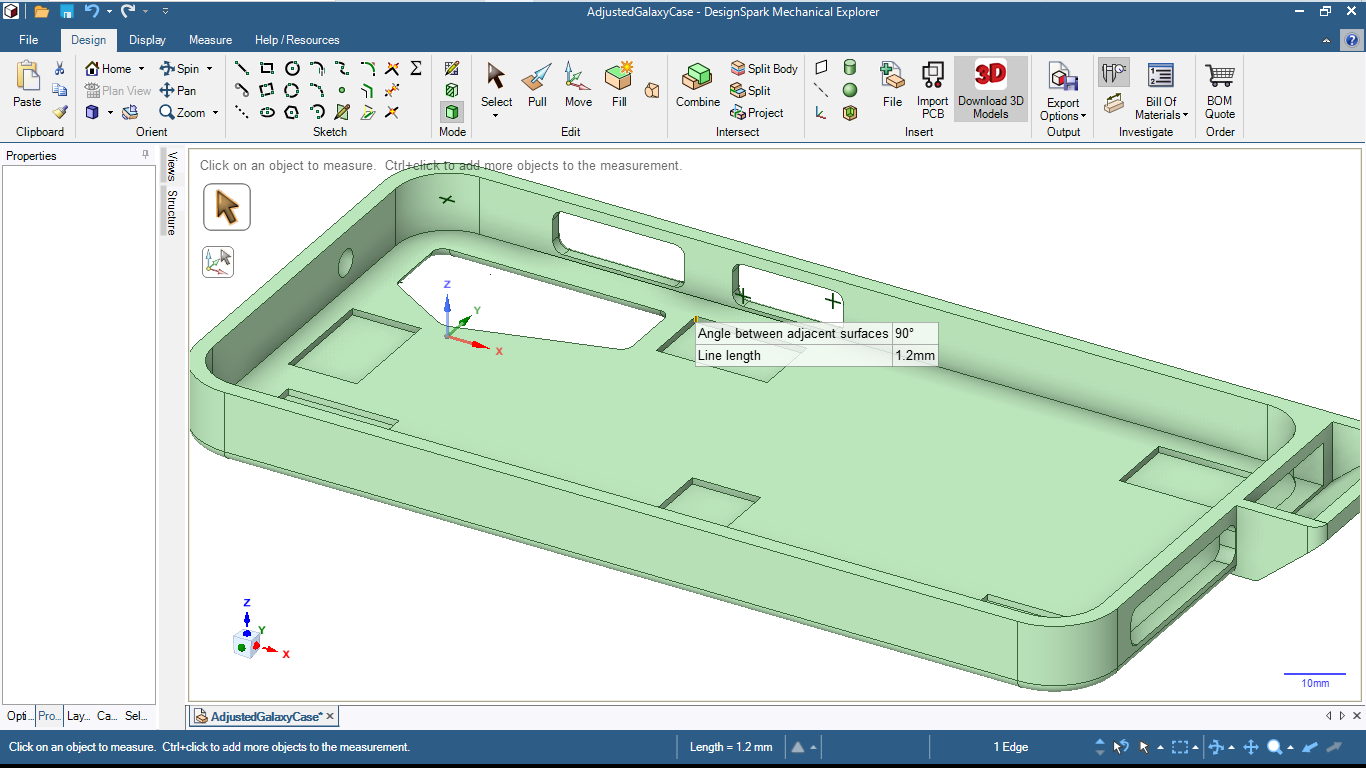Image resolution: width=1366 pixels, height=768 pixels.
Task: Activate the Pull tool
Action: [x=537, y=85]
